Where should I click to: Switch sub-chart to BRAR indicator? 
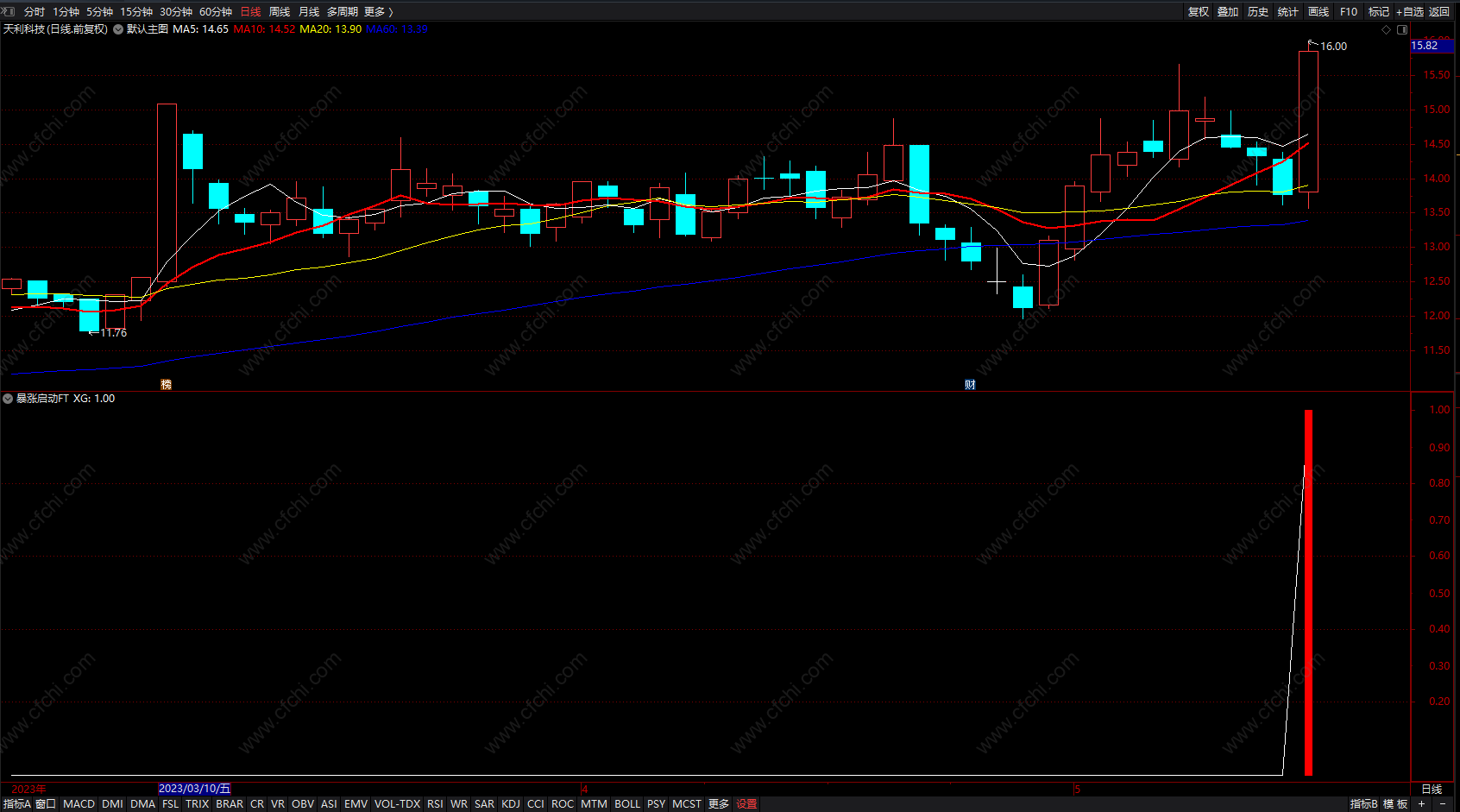pos(230,804)
